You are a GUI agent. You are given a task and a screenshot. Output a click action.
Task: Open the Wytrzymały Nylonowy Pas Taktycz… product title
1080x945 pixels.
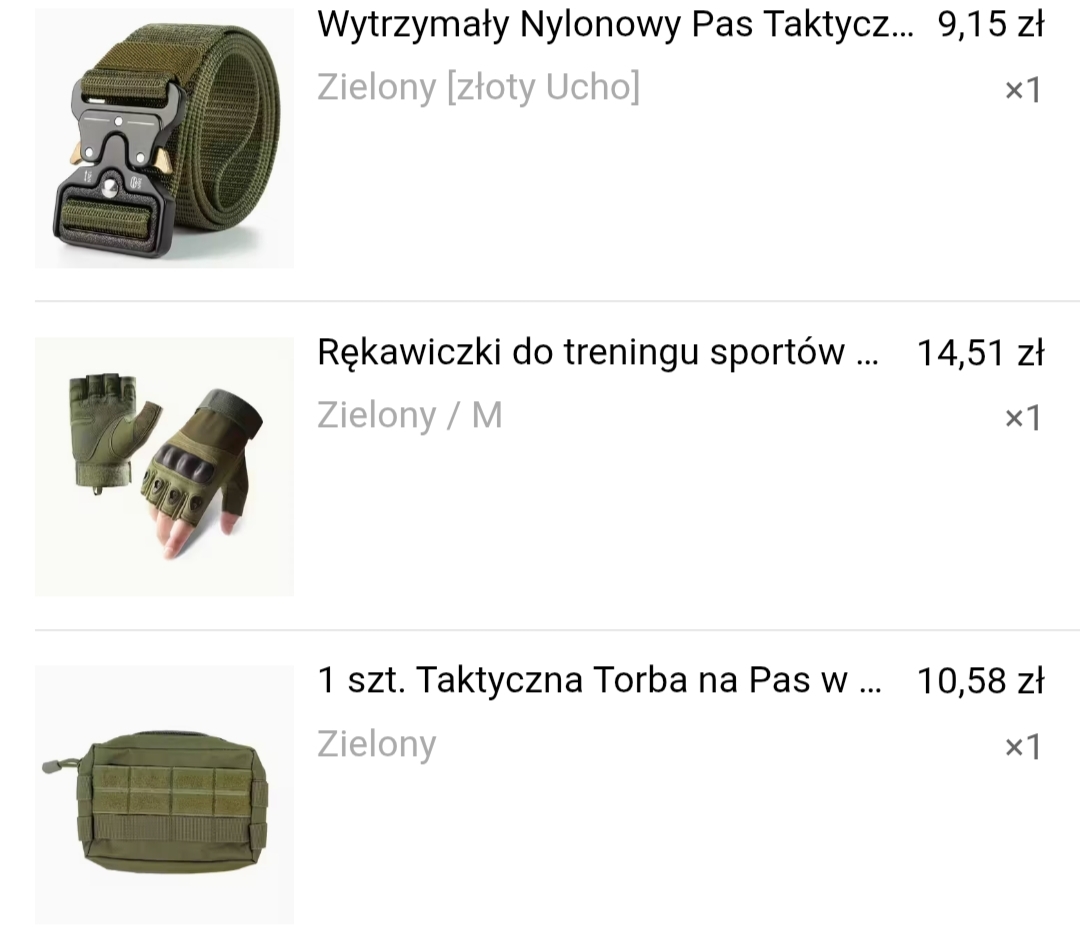click(x=616, y=25)
